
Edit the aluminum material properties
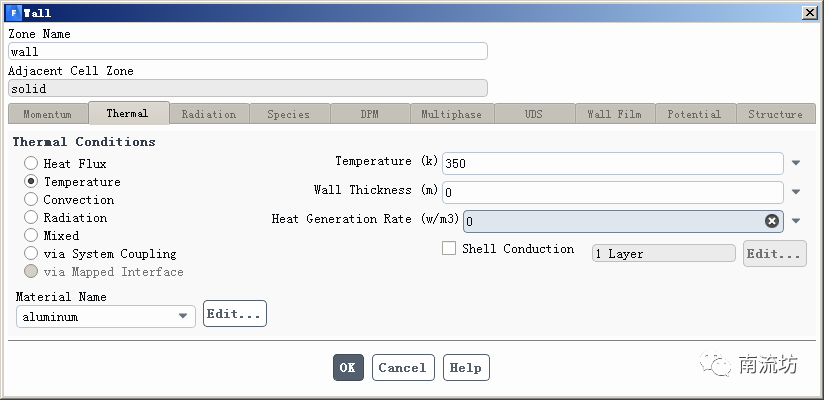tap(234, 314)
